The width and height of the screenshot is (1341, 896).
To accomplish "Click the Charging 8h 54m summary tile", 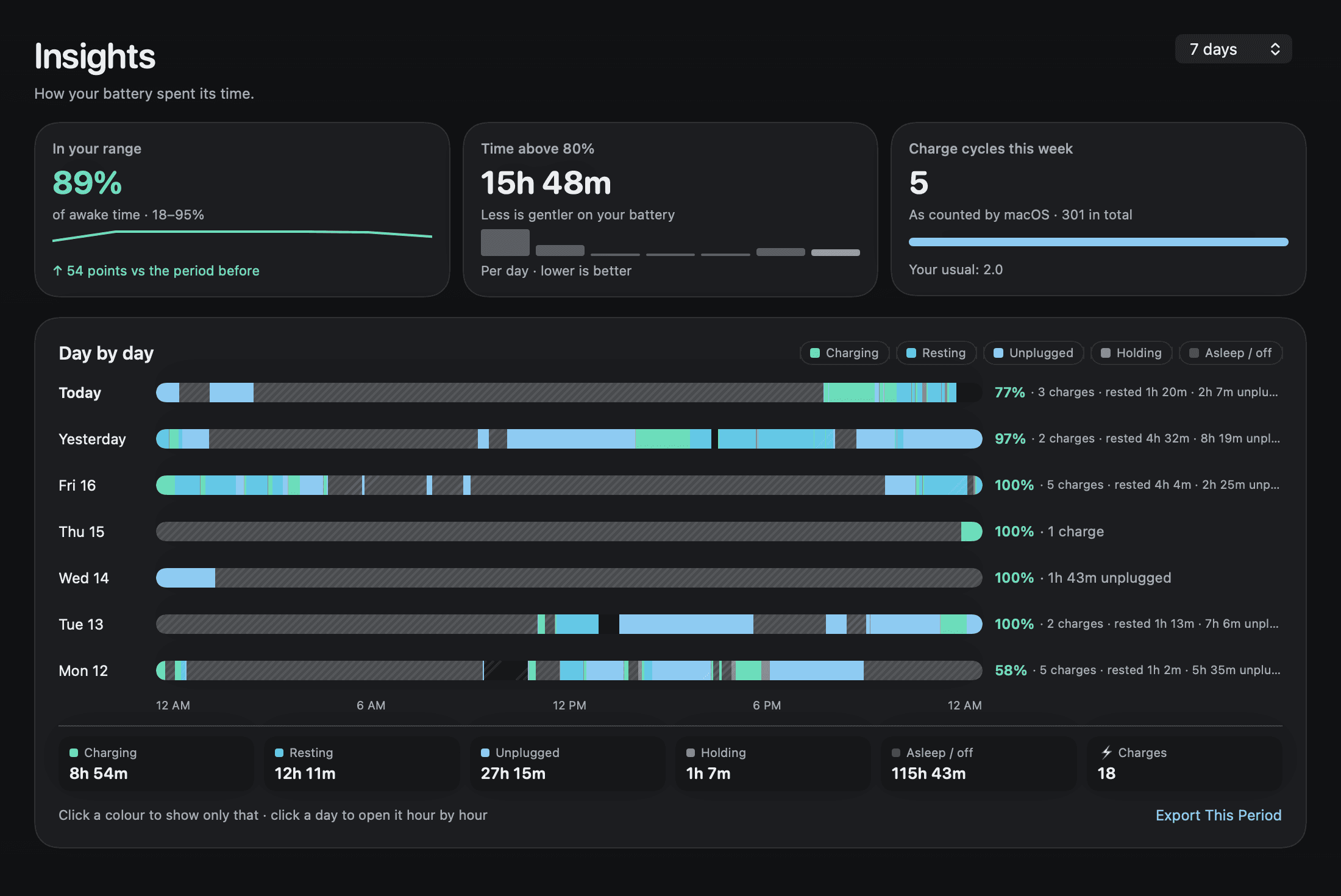I will point(156,763).
